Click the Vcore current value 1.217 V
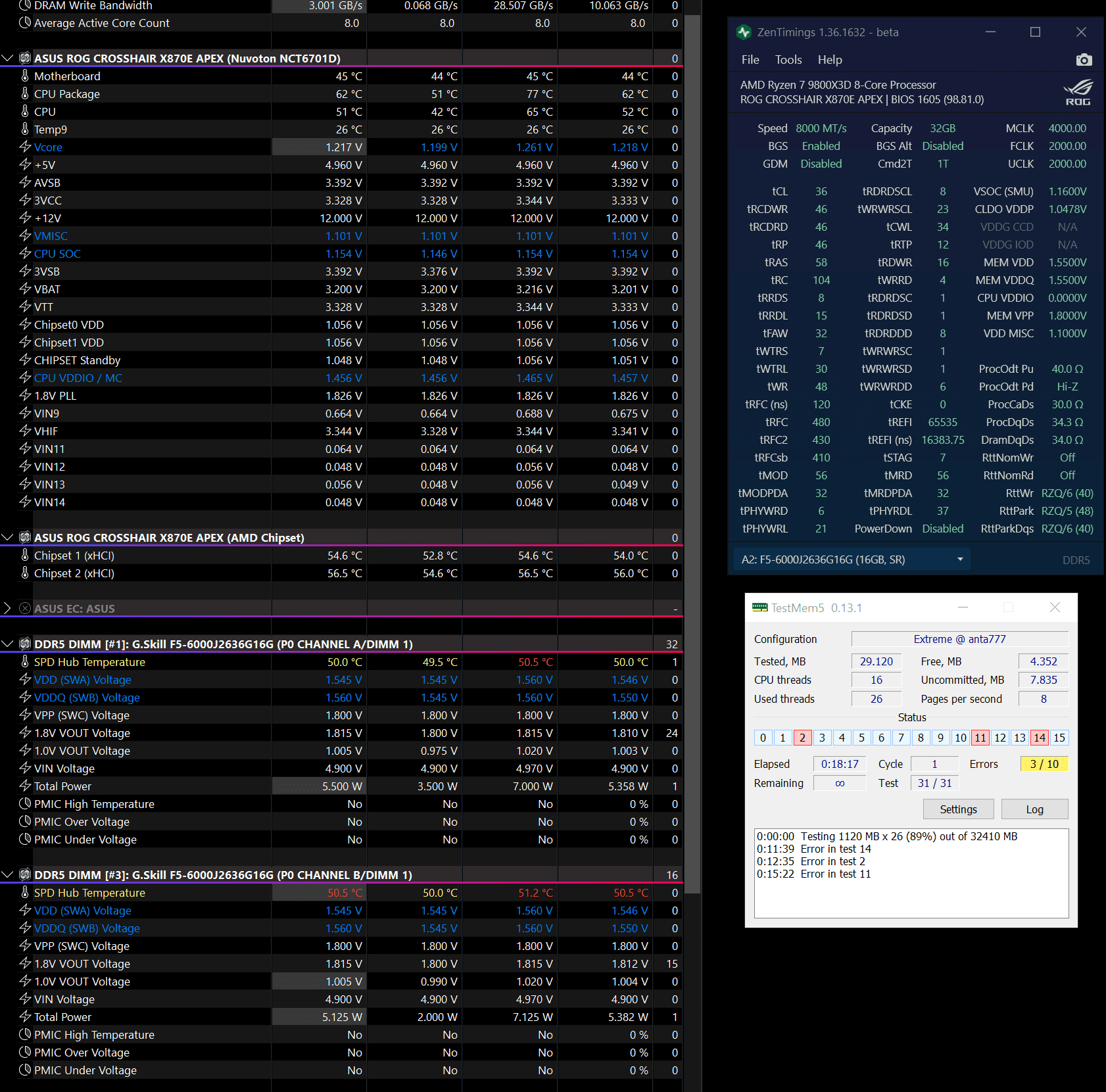The height and width of the screenshot is (1092, 1106). click(x=344, y=147)
